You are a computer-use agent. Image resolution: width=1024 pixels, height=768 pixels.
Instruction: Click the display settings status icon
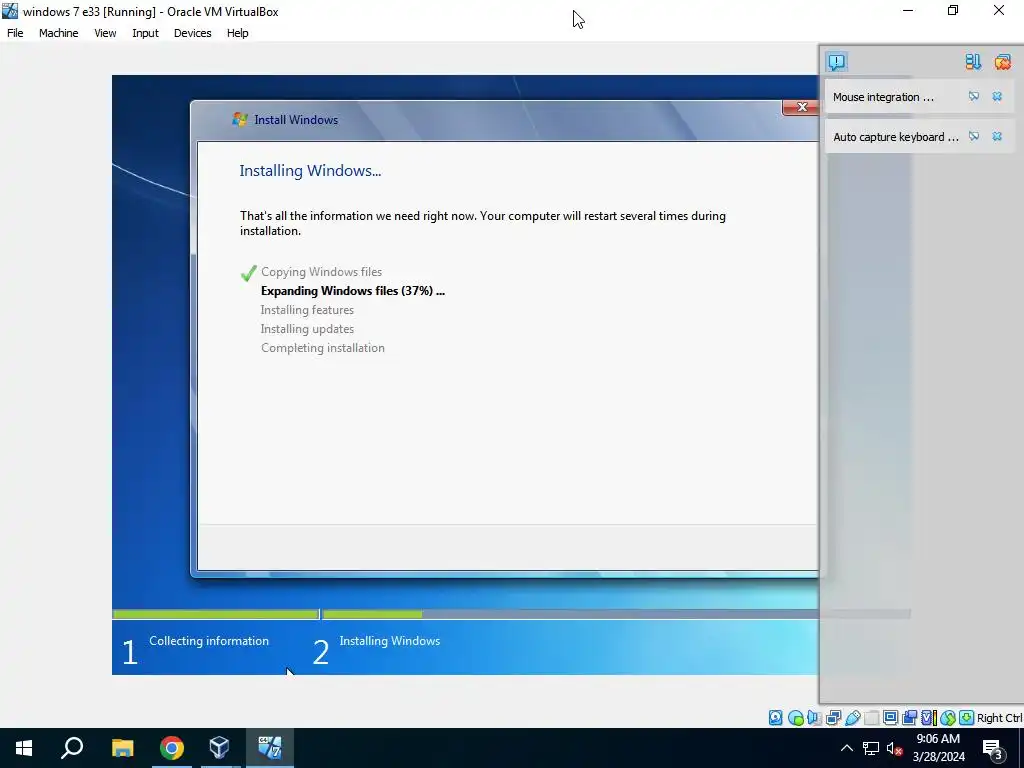pos(890,718)
